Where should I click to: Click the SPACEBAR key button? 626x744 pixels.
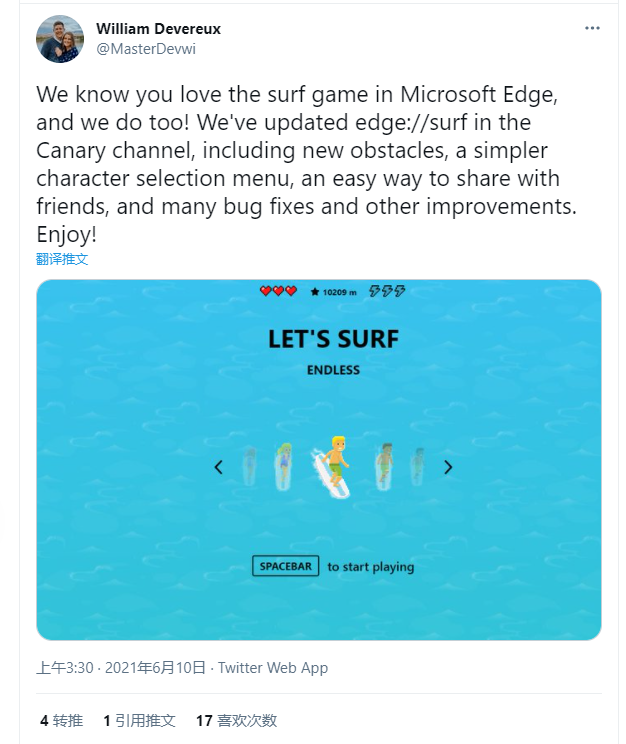coord(285,566)
